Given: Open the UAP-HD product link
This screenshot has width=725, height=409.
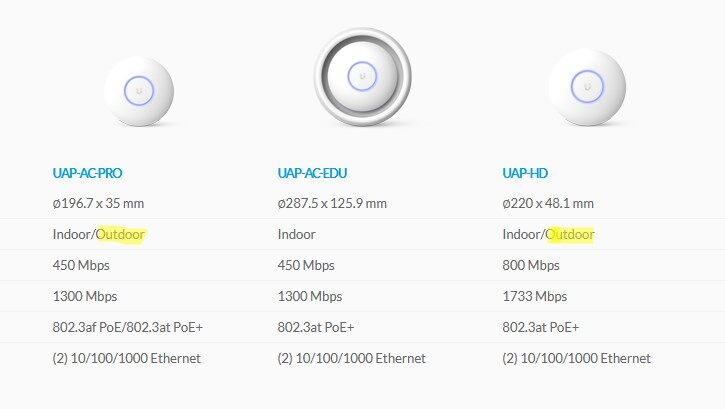Looking at the screenshot, I should tap(524, 173).
